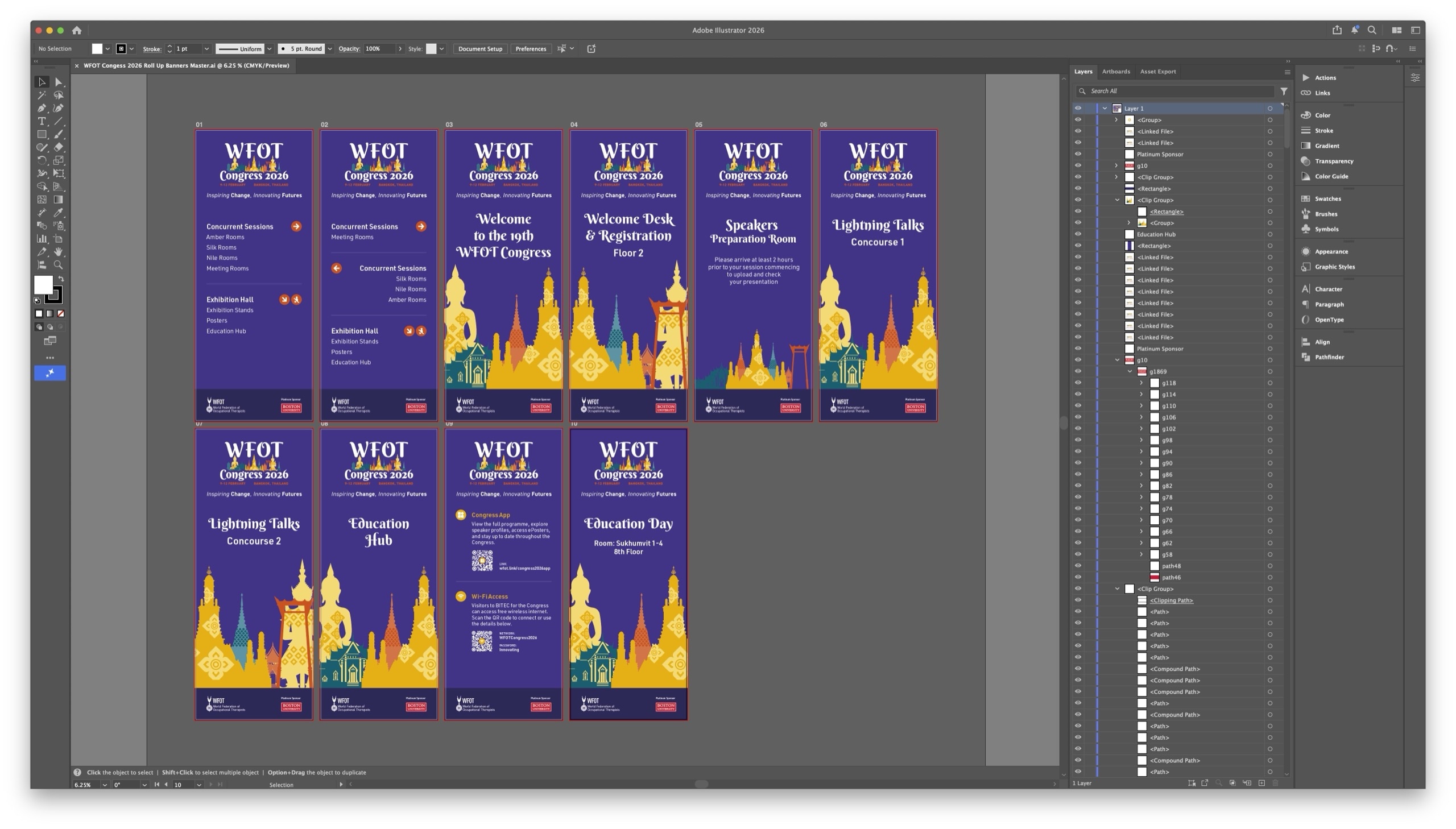This screenshot has width=1456, height=829.
Task: Open the Opacity dropdown arrow
Action: point(400,49)
